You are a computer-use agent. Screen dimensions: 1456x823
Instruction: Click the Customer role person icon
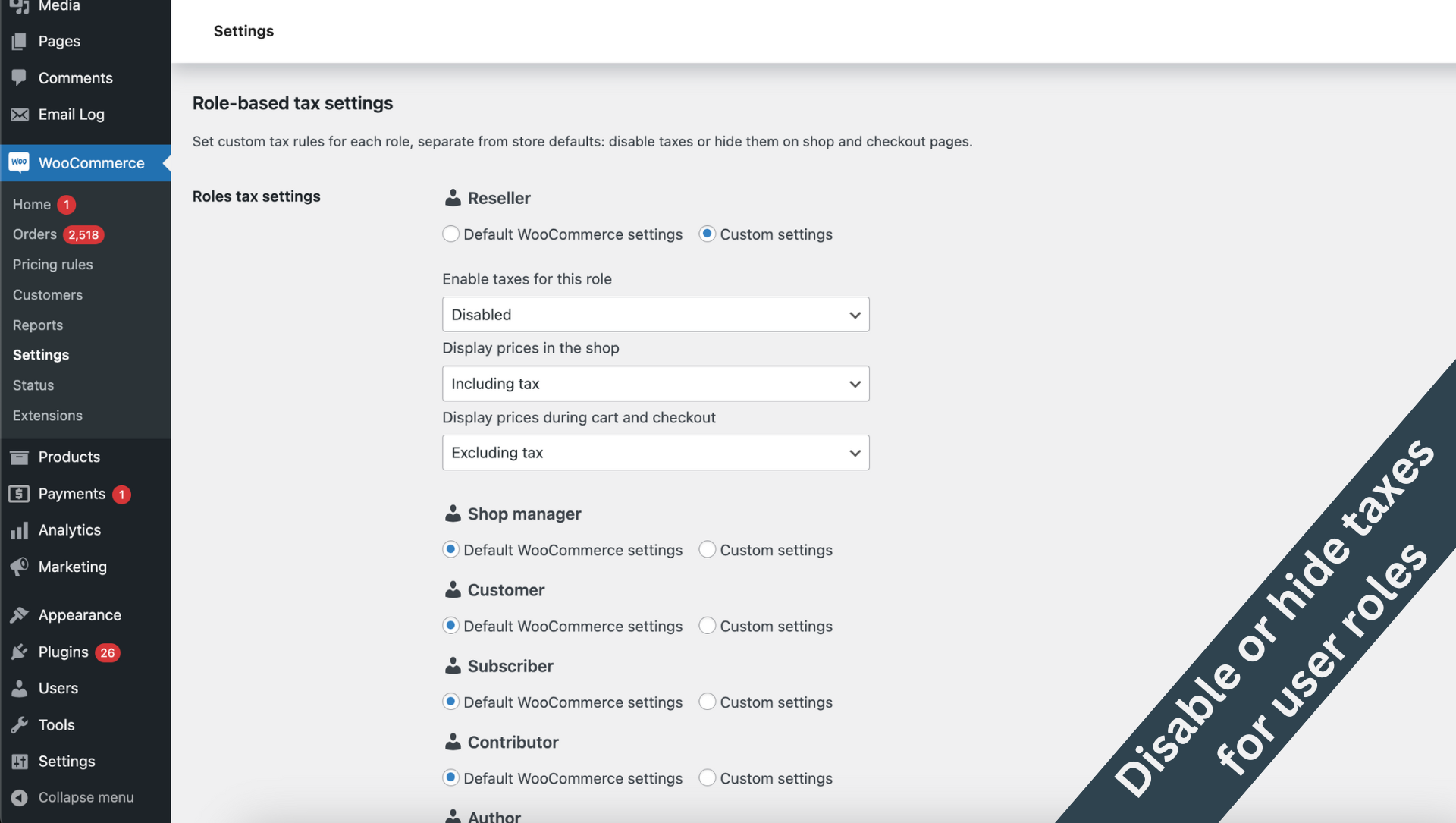pos(453,589)
